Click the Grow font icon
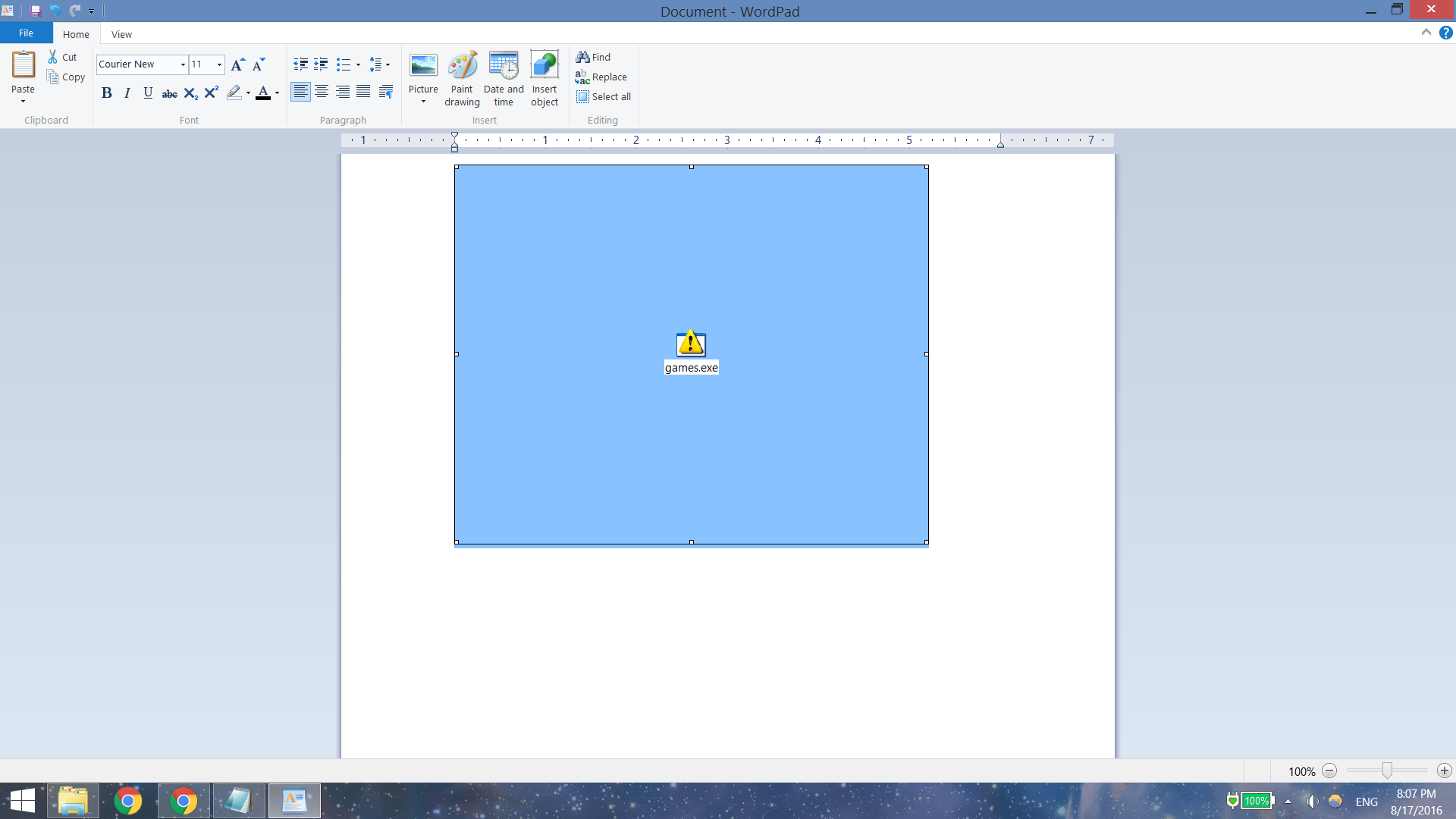This screenshot has height=819, width=1456. [x=237, y=64]
